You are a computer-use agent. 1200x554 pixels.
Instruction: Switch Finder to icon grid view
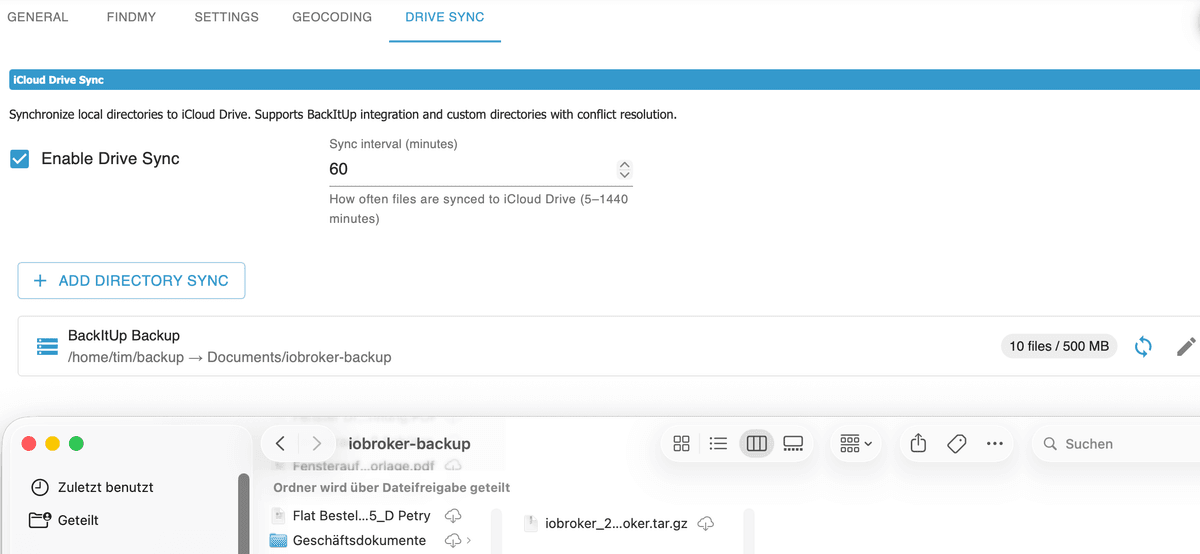tap(682, 443)
